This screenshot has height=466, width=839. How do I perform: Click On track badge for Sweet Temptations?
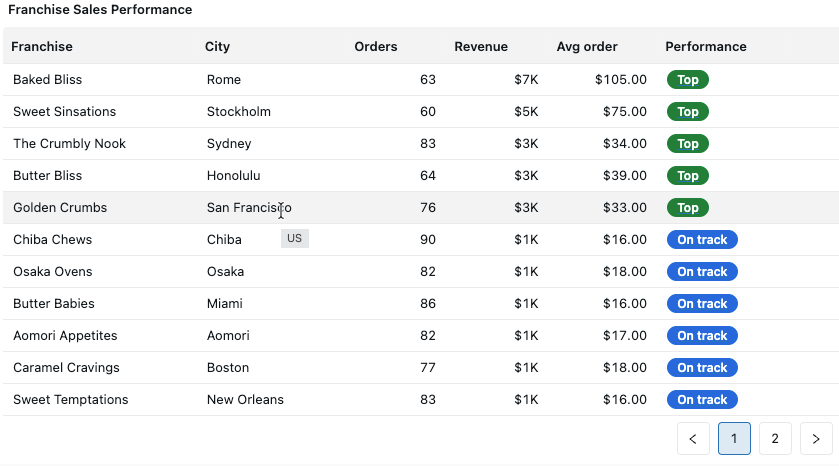click(x=702, y=400)
